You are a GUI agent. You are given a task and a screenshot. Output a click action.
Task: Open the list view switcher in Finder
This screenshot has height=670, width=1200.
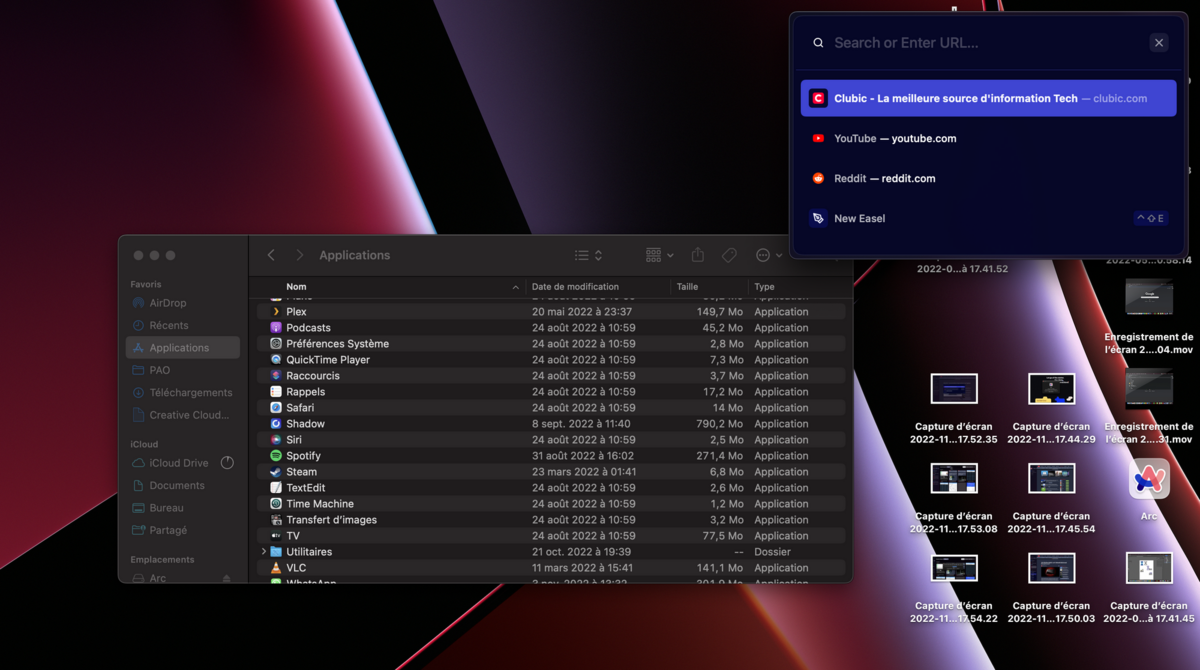588,255
